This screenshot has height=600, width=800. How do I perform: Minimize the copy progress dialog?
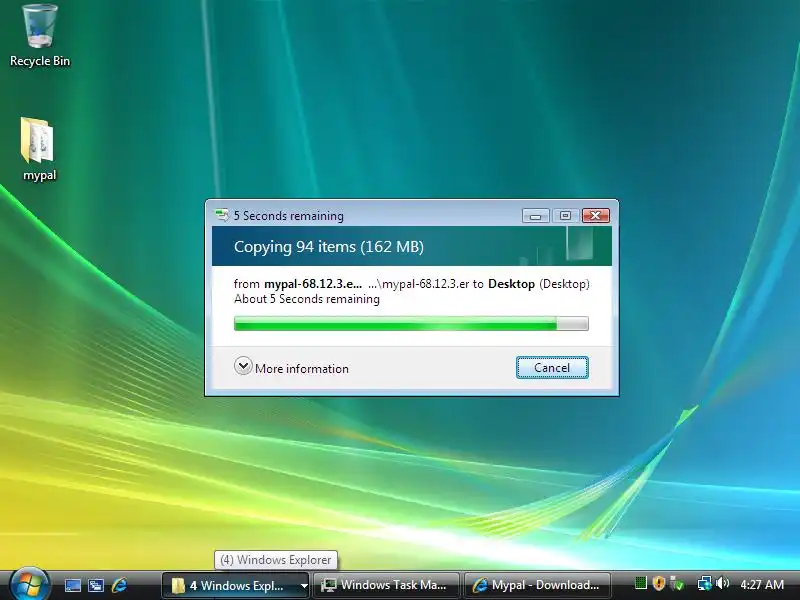[535, 215]
